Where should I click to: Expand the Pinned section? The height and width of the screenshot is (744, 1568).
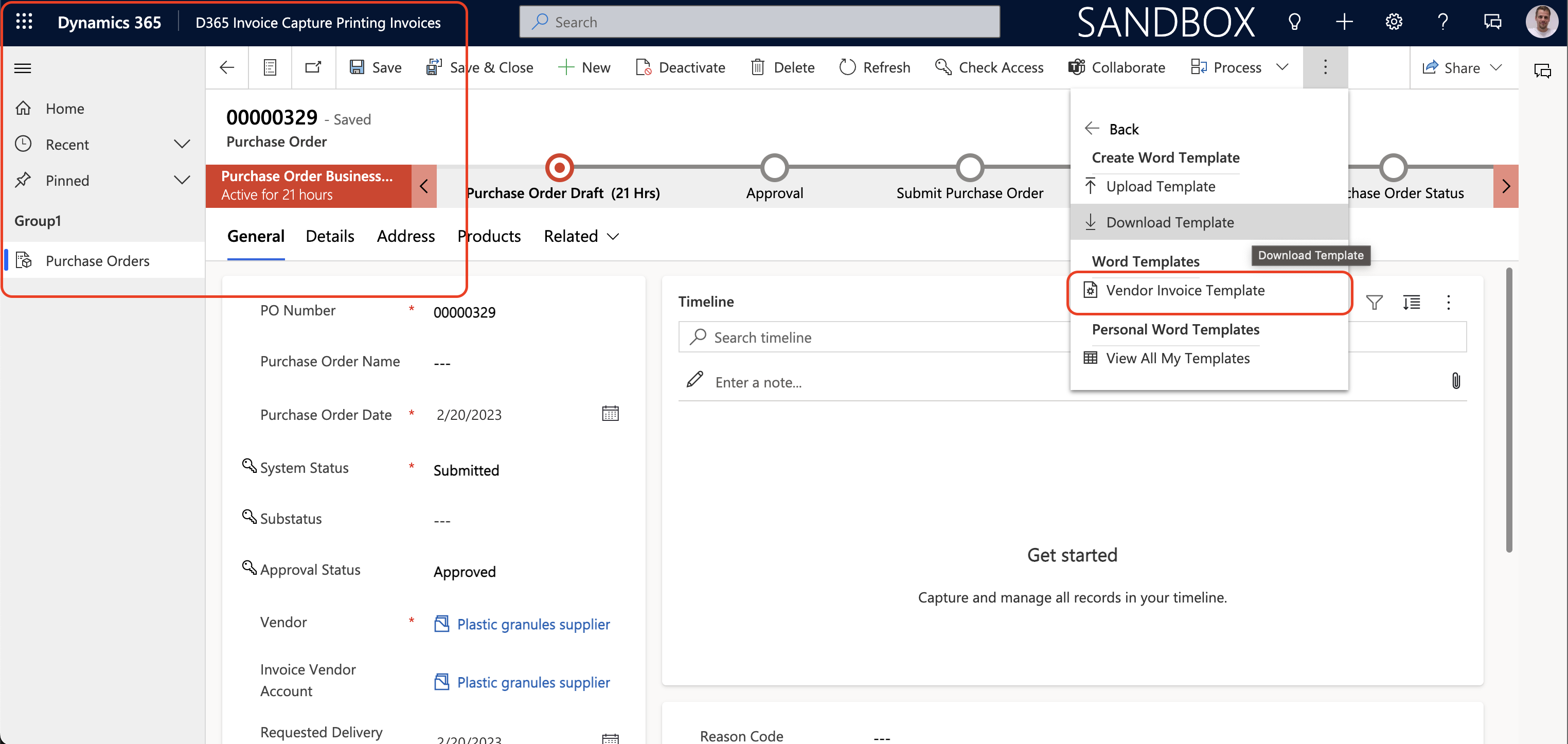182,180
